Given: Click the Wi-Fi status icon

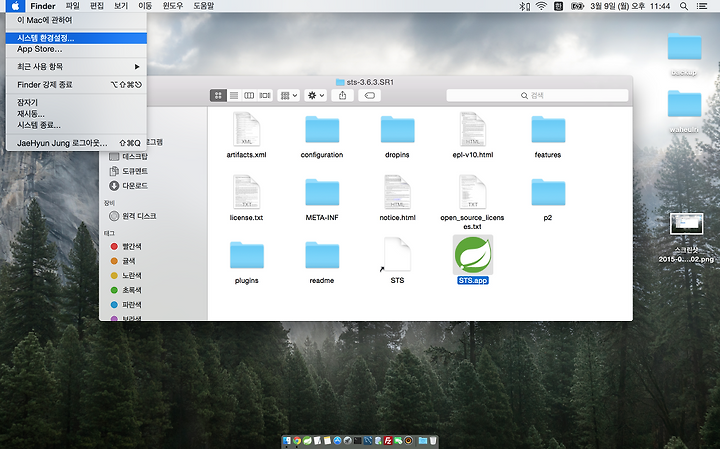Looking at the screenshot, I should tap(541, 6).
